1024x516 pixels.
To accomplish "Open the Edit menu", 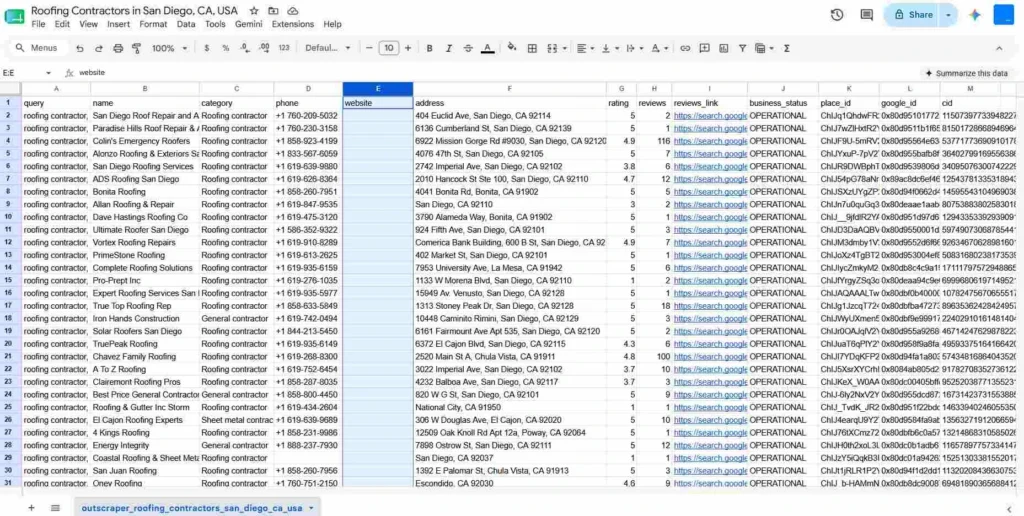I will pos(62,24).
